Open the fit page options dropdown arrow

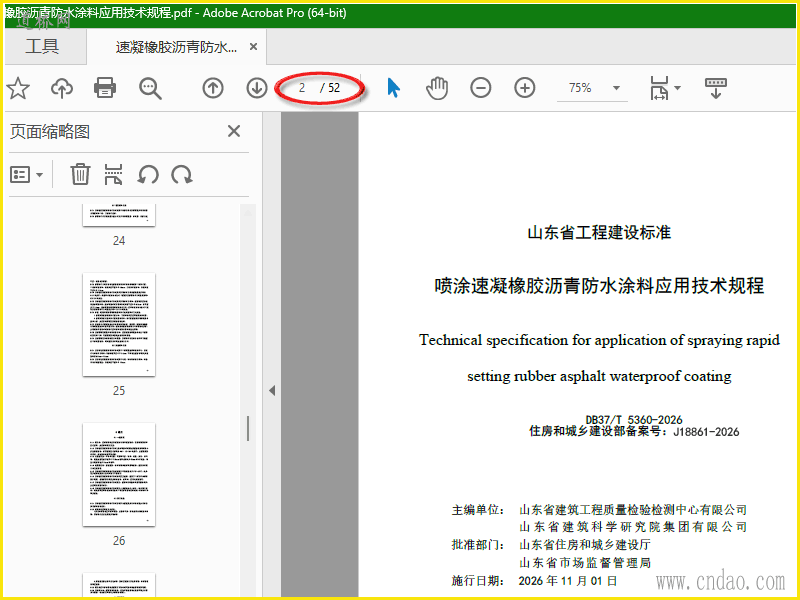(x=678, y=88)
